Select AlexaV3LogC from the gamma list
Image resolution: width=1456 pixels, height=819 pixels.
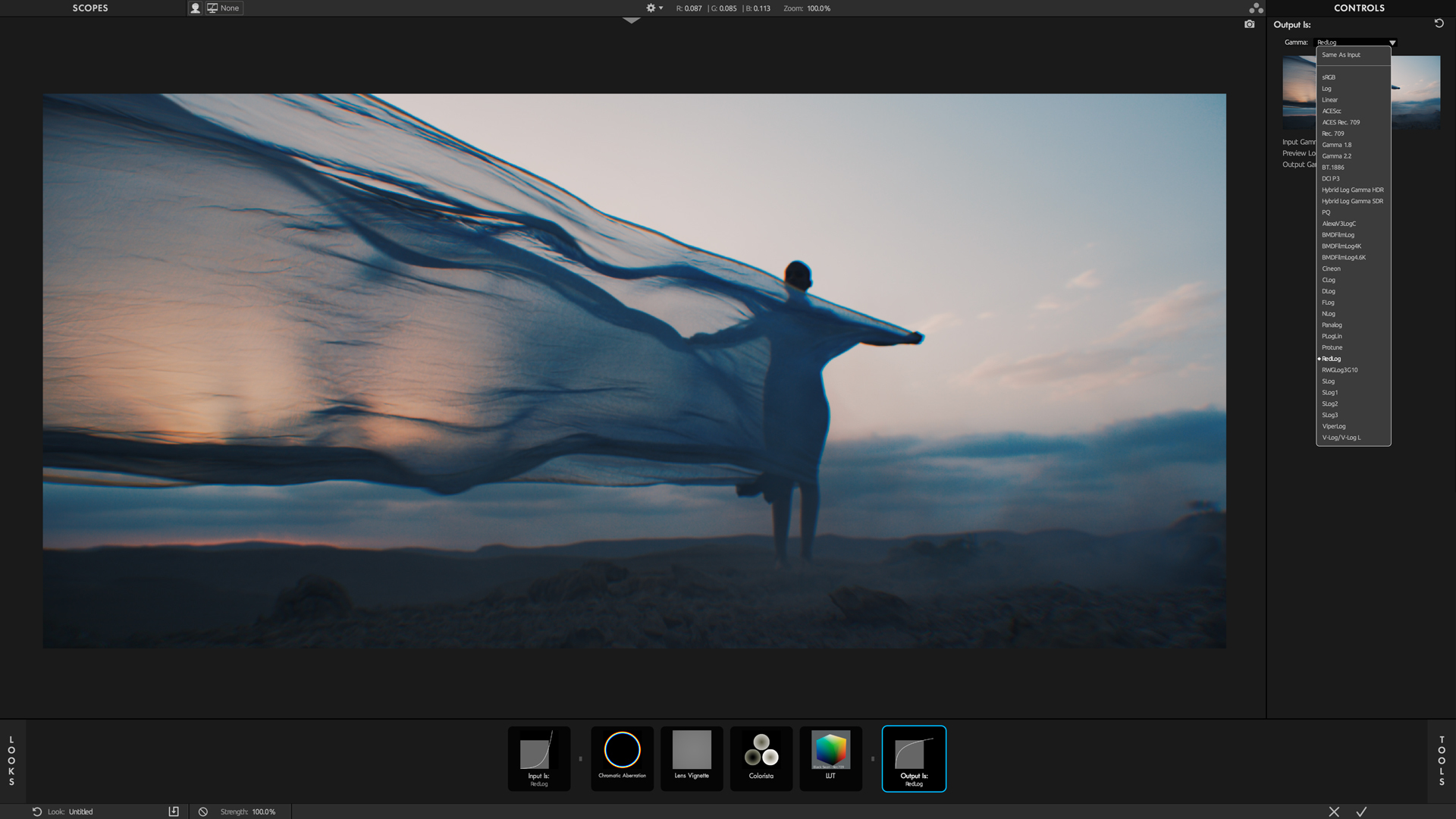click(x=1338, y=224)
